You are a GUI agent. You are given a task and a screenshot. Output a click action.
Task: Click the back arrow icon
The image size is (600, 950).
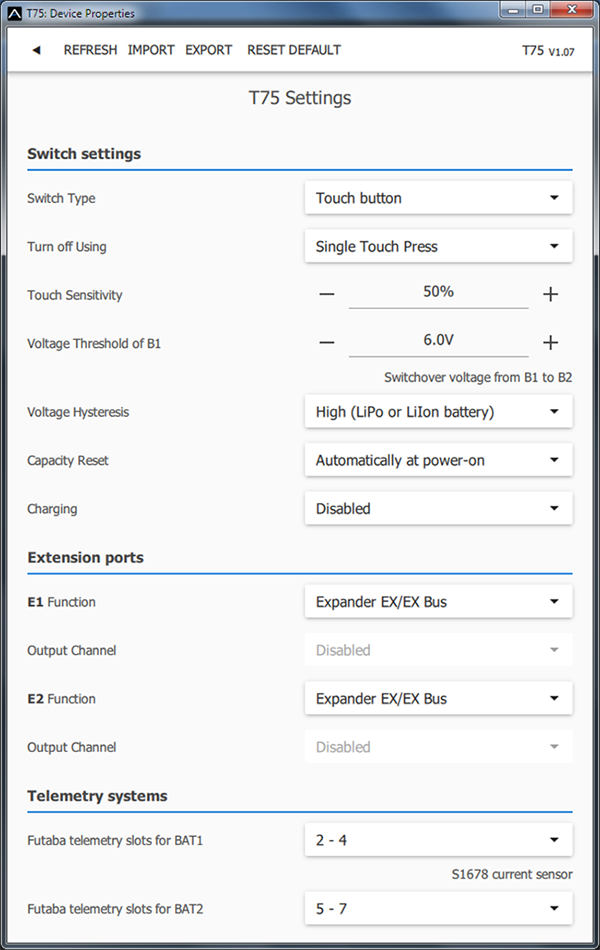click(36, 50)
